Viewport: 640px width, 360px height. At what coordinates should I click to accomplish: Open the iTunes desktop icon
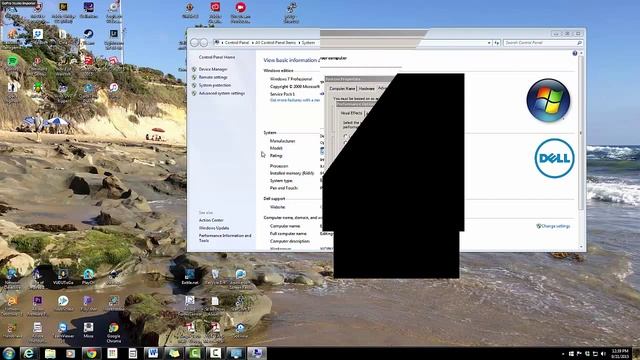114,90
